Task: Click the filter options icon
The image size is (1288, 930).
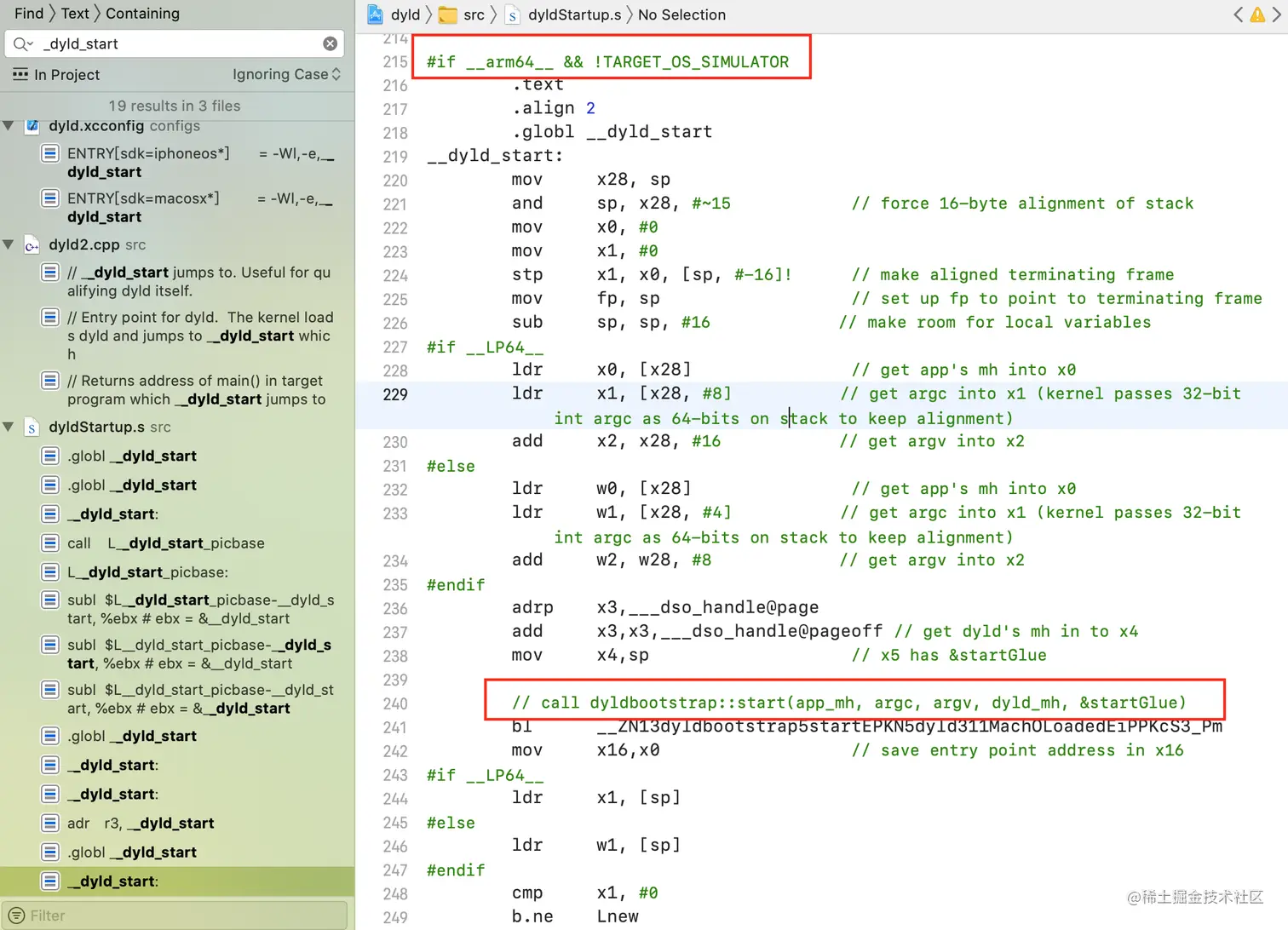Action: [x=16, y=916]
